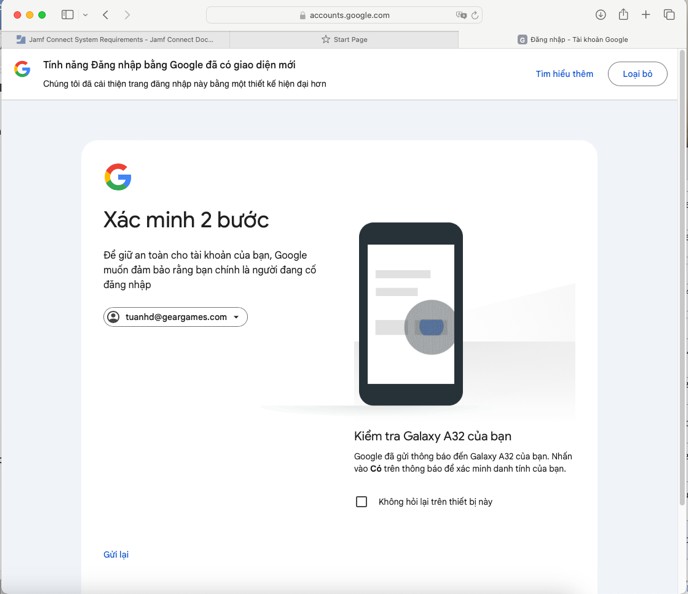The image size is (688, 594).
Task: Dismiss the banner with Loại bỏ button
Action: 637,74
